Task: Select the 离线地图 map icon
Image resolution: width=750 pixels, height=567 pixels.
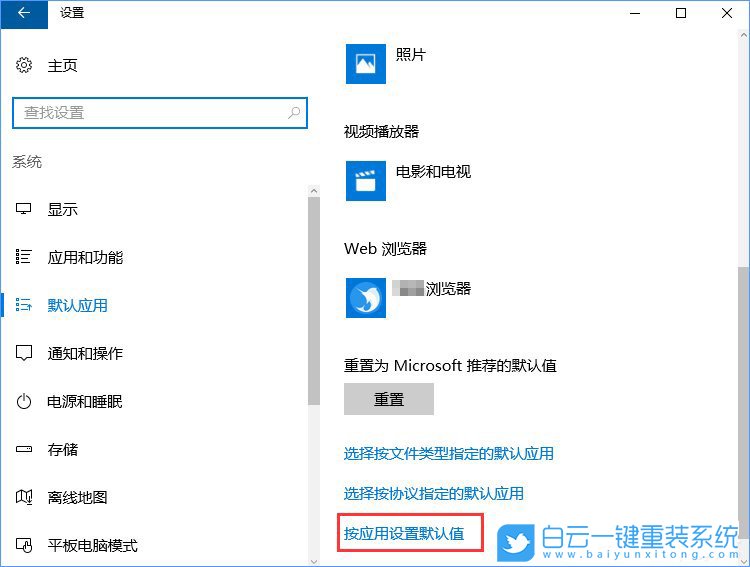Action: (23, 497)
